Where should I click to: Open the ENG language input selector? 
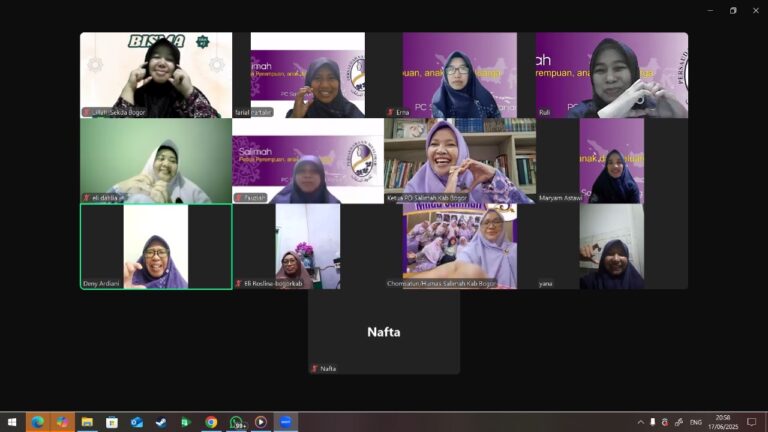click(x=696, y=422)
